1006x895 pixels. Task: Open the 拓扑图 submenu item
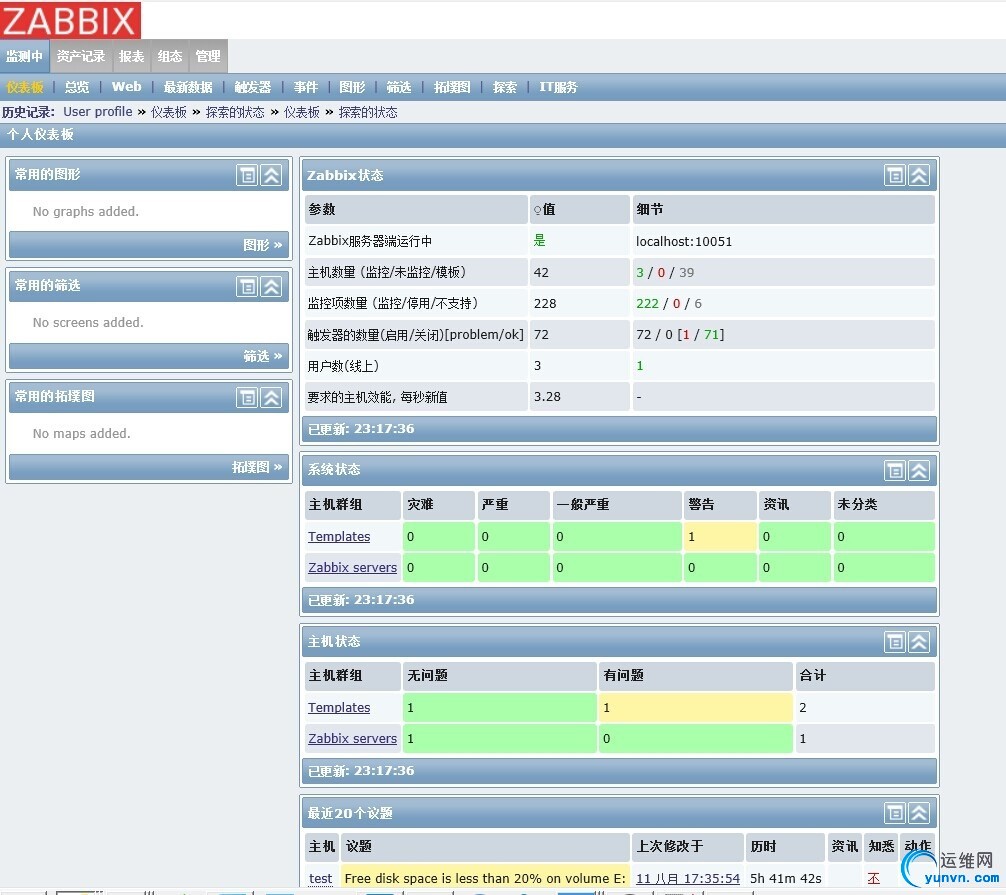click(452, 87)
